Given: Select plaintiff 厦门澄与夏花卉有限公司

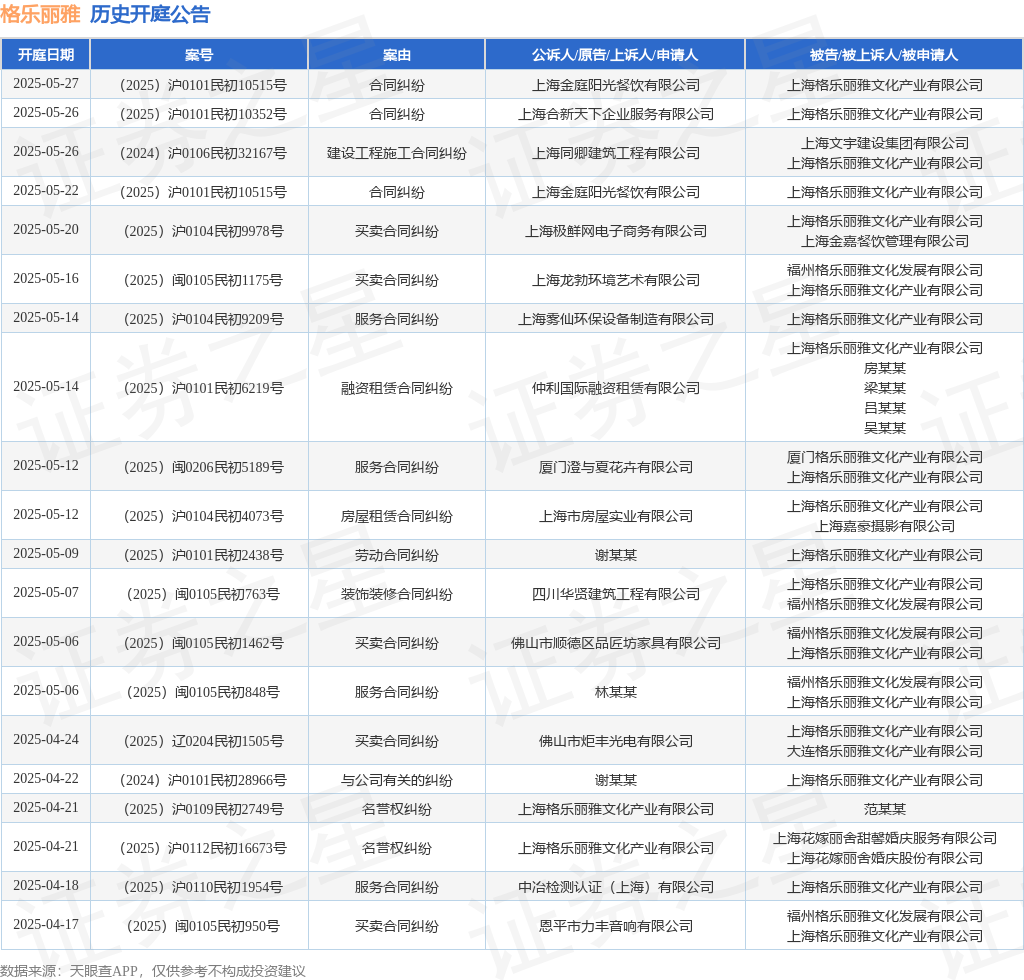Looking at the screenshot, I should pyautogui.click(x=616, y=467).
